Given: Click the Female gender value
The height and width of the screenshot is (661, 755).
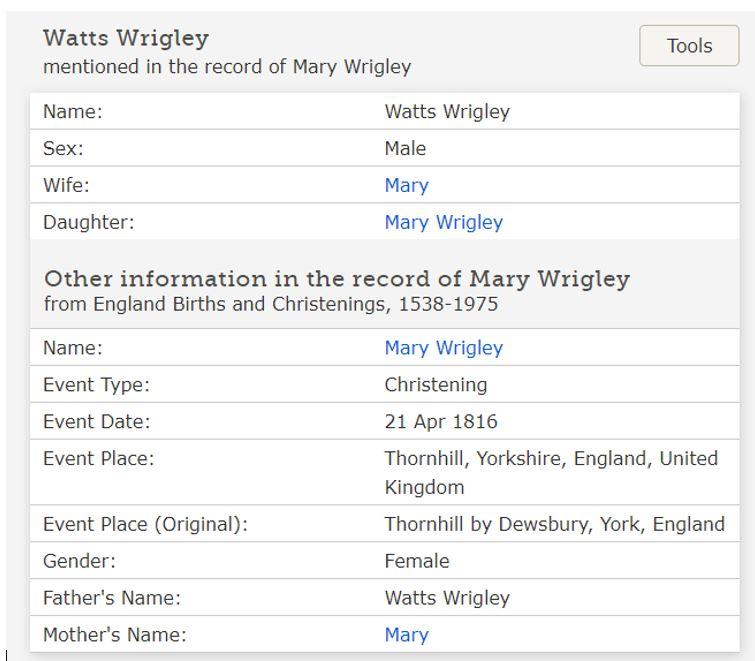Looking at the screenshot, I should coord(416,561).
